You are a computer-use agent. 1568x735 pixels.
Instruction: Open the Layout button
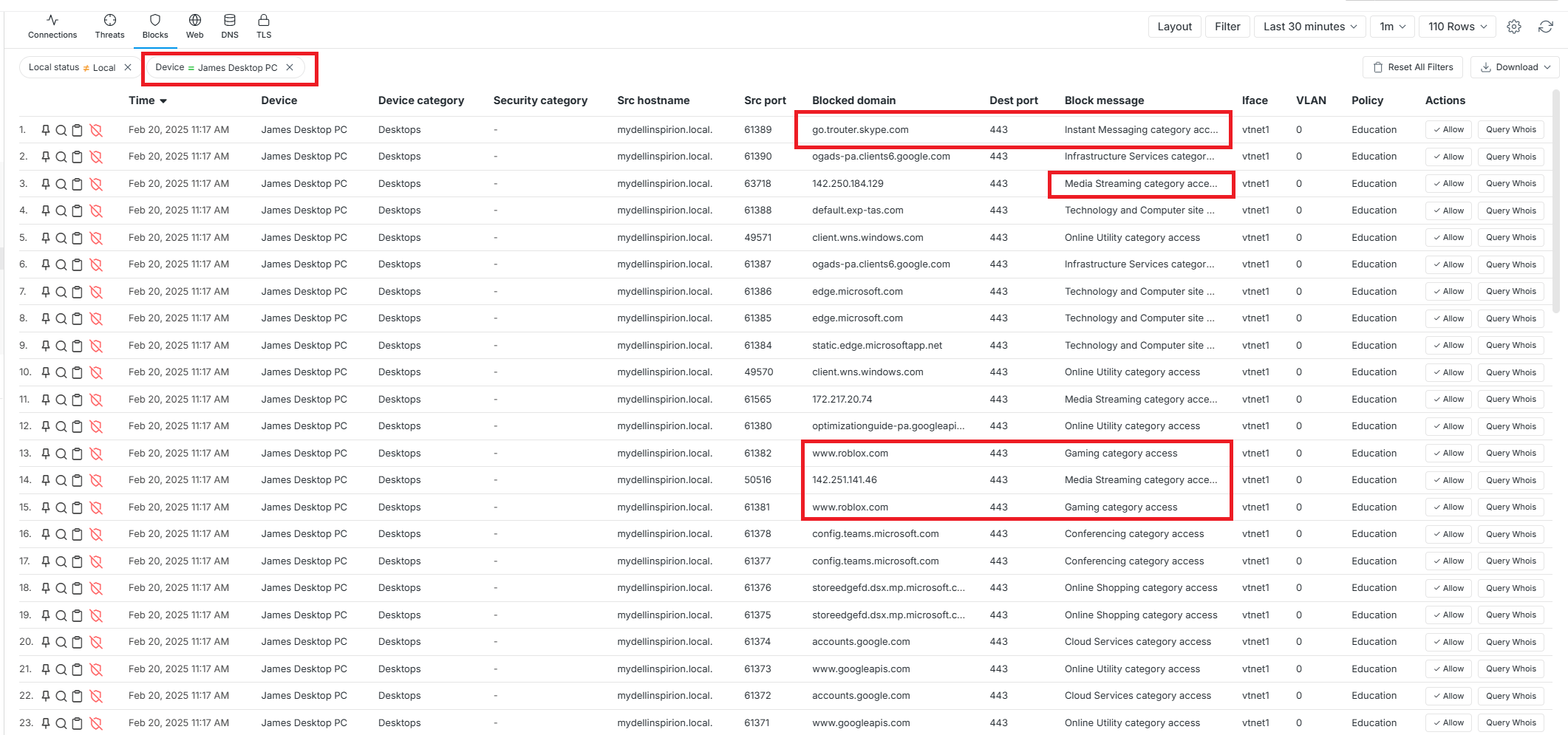point(1174,27)
